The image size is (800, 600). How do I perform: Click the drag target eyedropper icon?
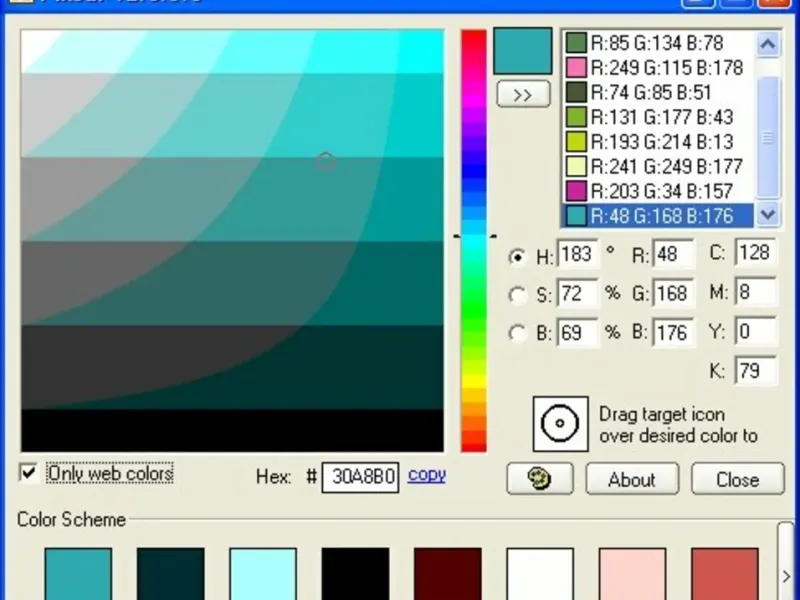560,423
